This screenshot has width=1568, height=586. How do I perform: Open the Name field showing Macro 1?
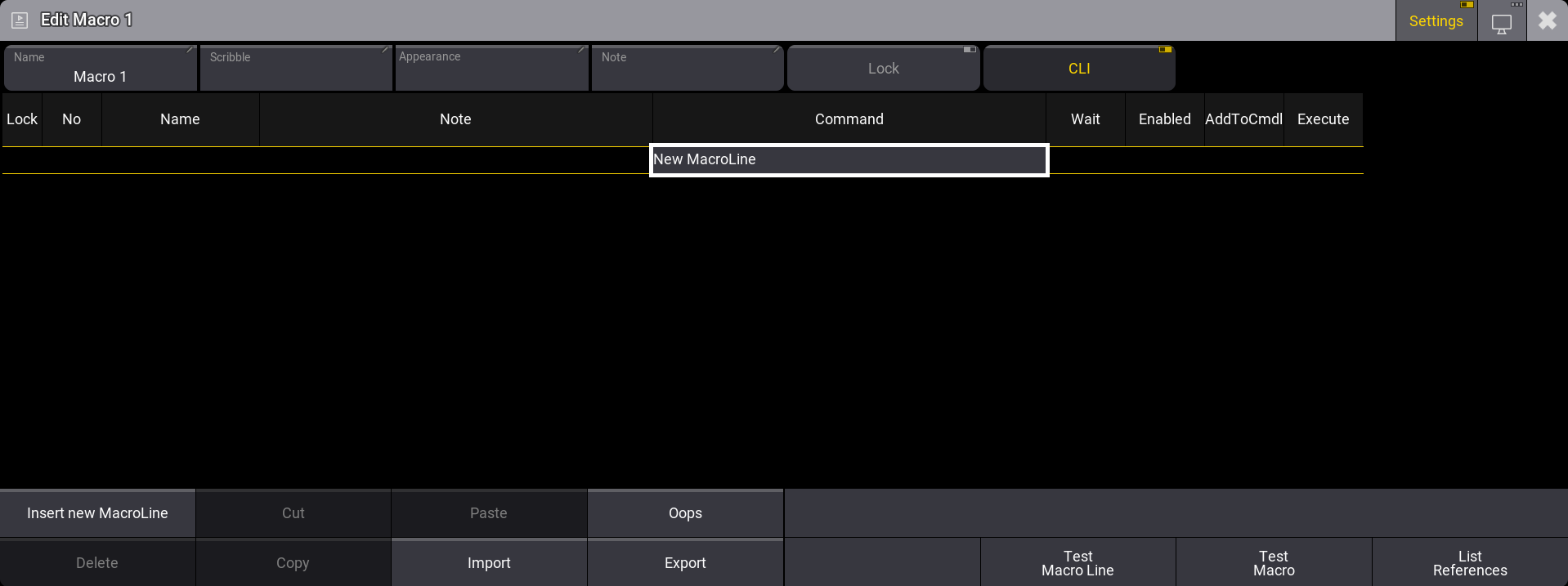[101, 69]
